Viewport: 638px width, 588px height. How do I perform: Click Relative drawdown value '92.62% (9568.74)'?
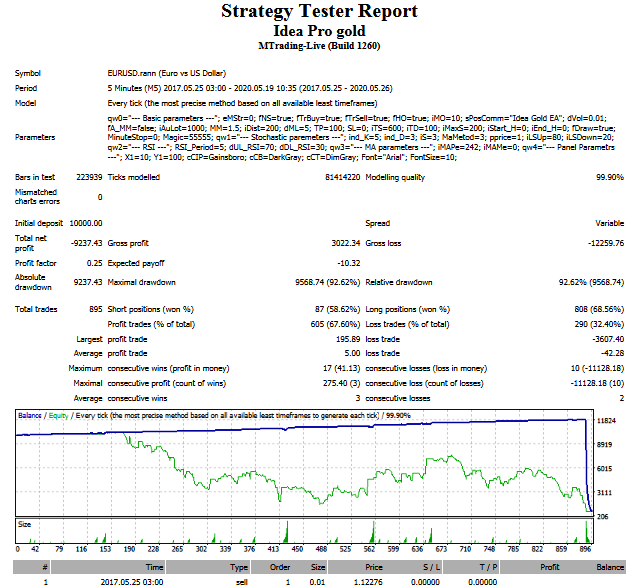pyautogui.click(x=591, y=282)
